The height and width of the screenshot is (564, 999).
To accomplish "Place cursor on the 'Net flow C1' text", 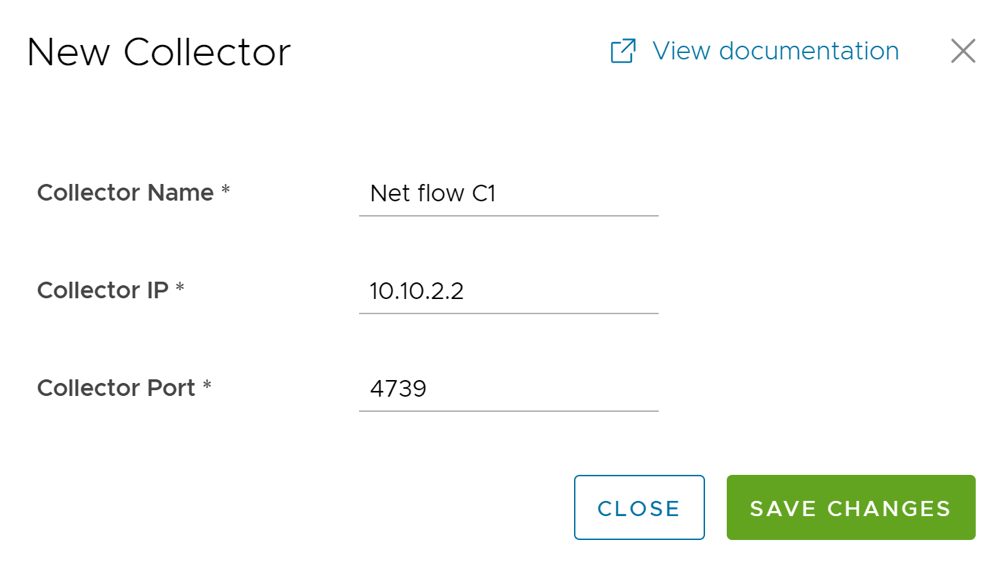I will click(432, 193).
